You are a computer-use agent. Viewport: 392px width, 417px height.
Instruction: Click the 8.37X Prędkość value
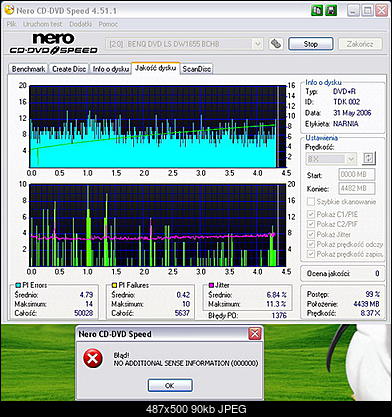coord(370,313)
